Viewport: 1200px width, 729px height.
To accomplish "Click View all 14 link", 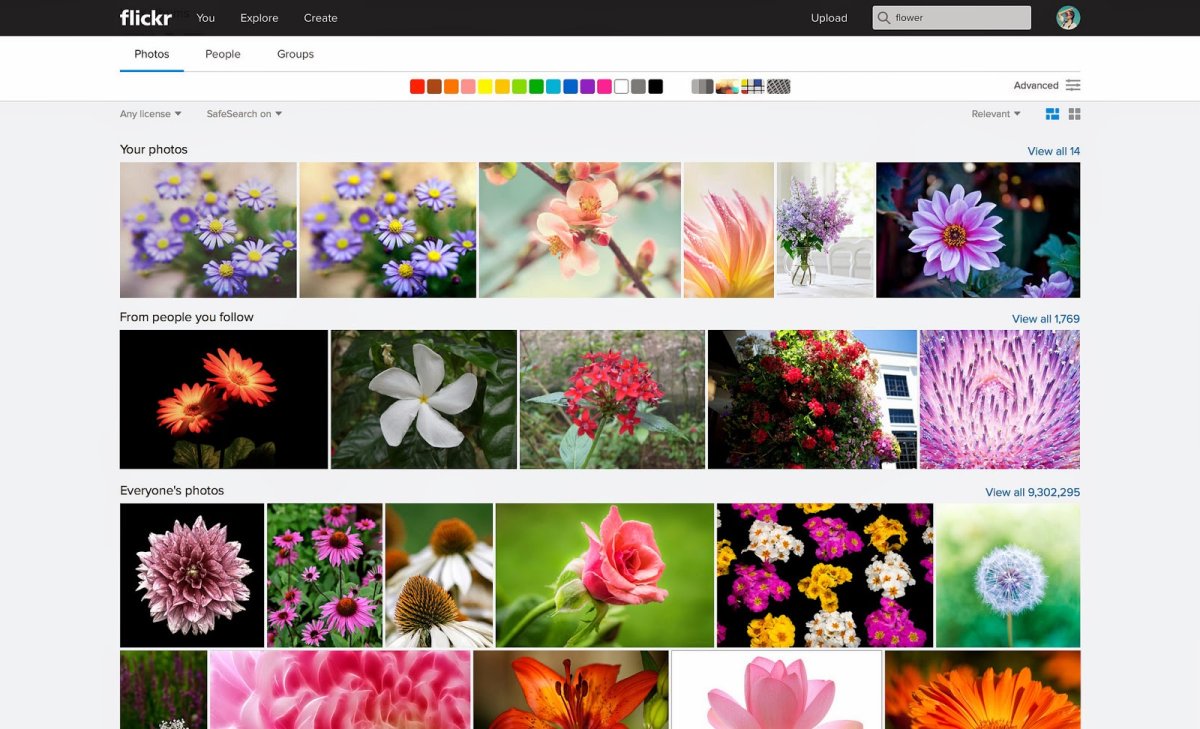I will click(x=1053, y=151).
